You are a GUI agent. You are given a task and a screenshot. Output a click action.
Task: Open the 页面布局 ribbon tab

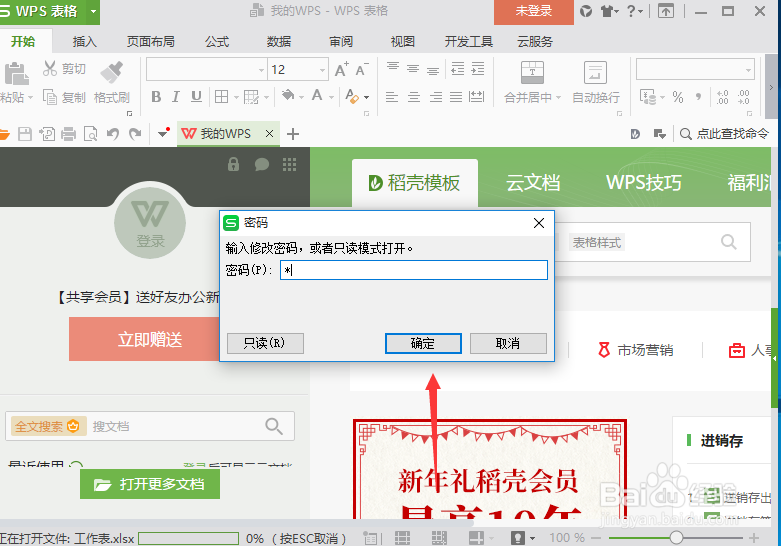tap(150, 41)
